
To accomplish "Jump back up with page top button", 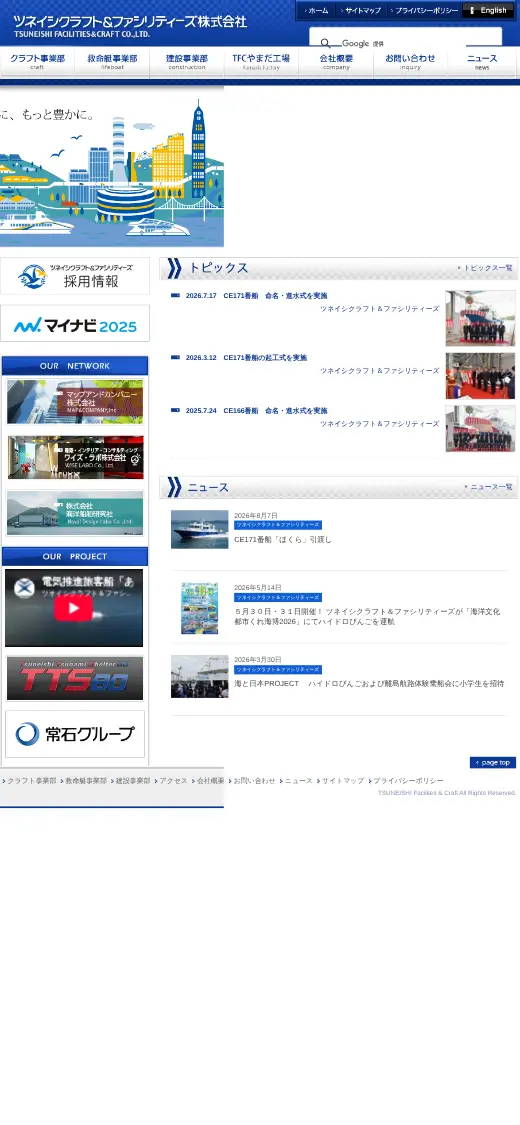I will 493,763.
